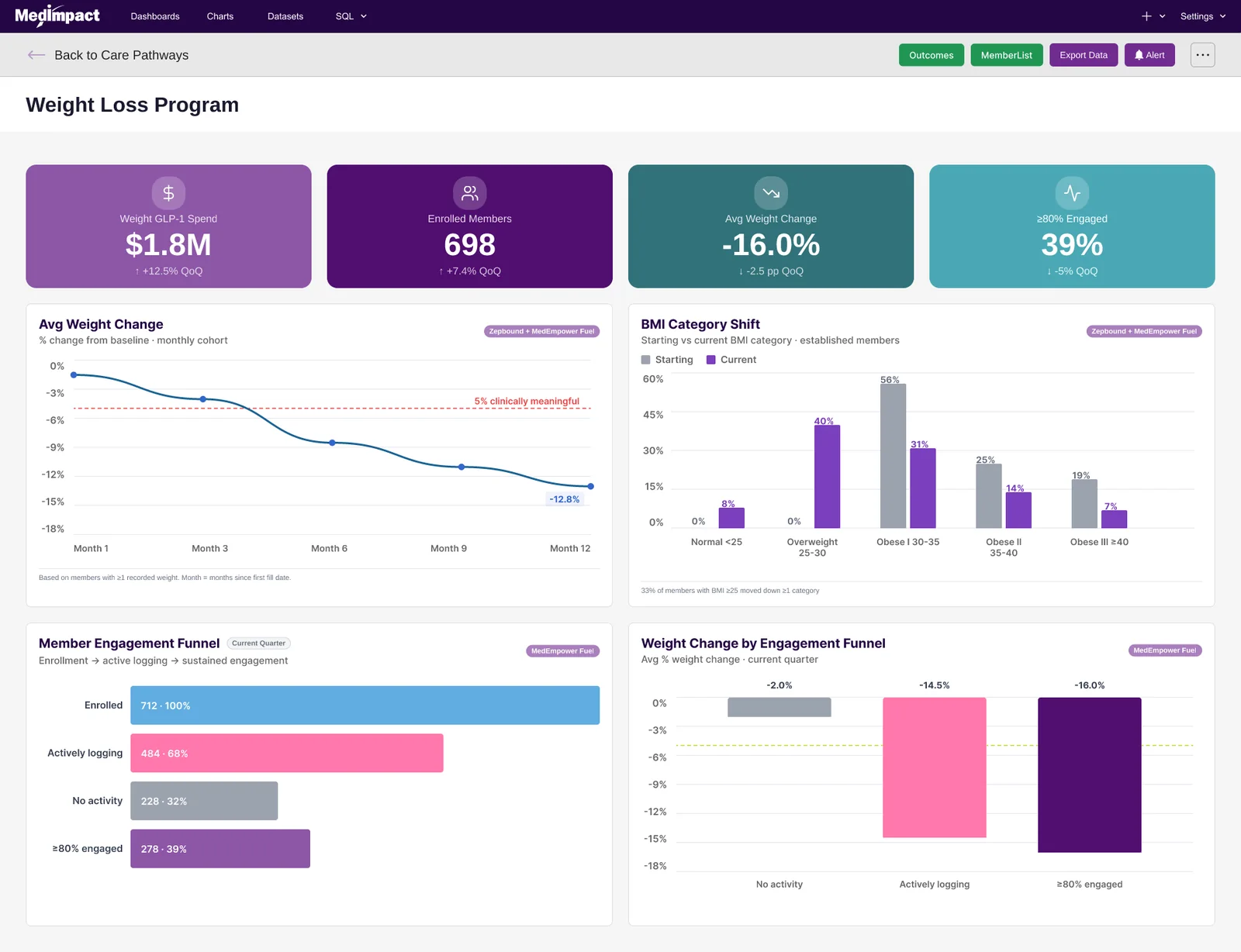Click the Export Data button
Image resolution: width=1241 pixels, height=952 pixels.
(x=1084, y=55)
